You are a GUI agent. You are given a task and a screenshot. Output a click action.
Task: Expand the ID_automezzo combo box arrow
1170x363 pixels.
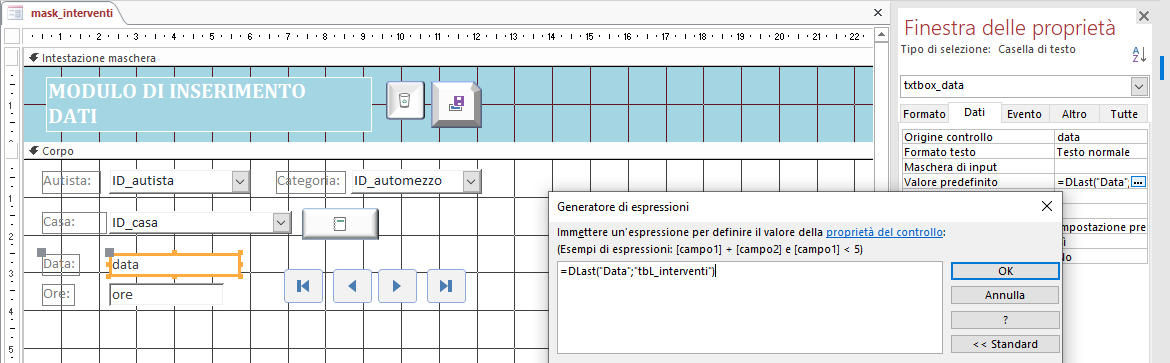click(x=472, y=181)
